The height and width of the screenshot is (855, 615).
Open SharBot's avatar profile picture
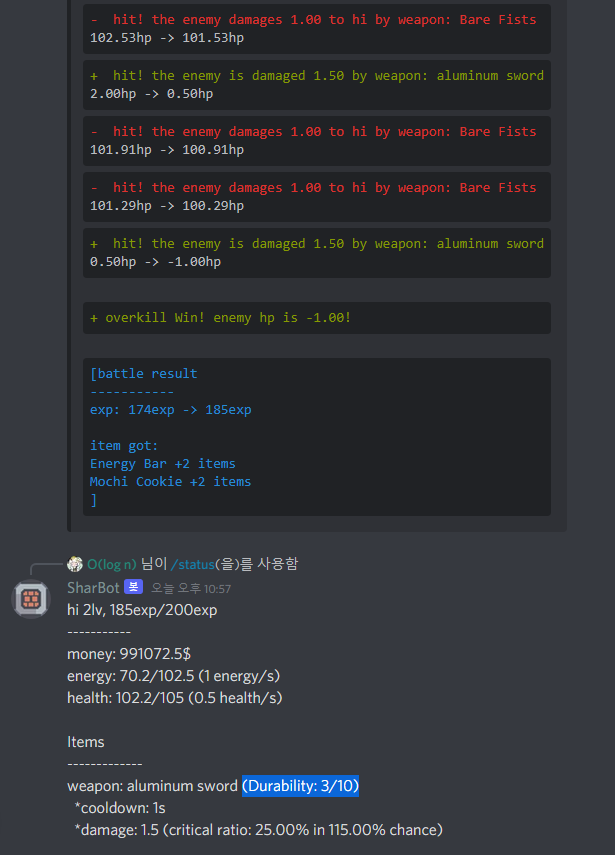pyautogui.click(x=31, y=599)
